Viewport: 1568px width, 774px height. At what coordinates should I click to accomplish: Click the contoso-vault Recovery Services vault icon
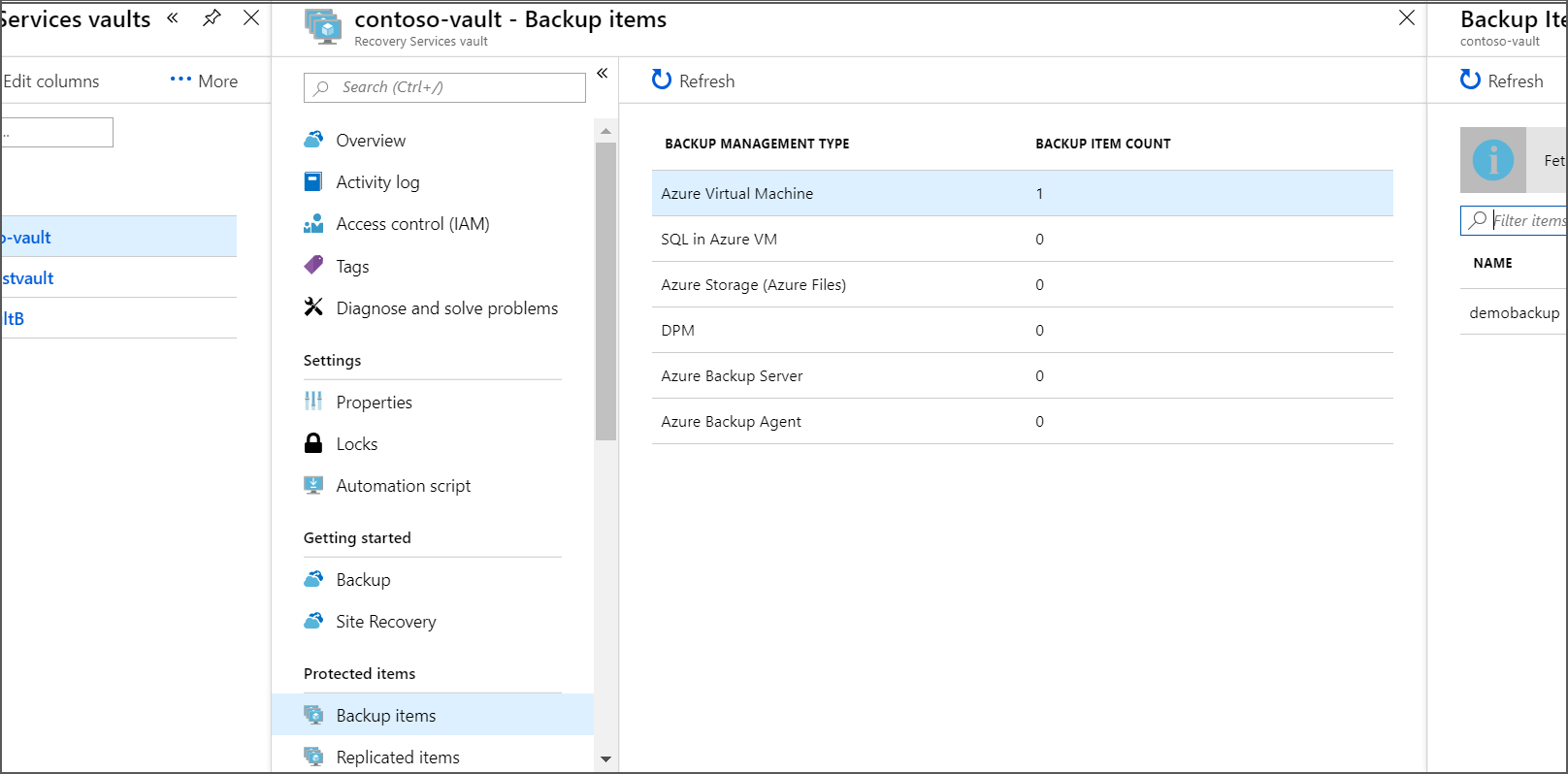click(323, 27)
